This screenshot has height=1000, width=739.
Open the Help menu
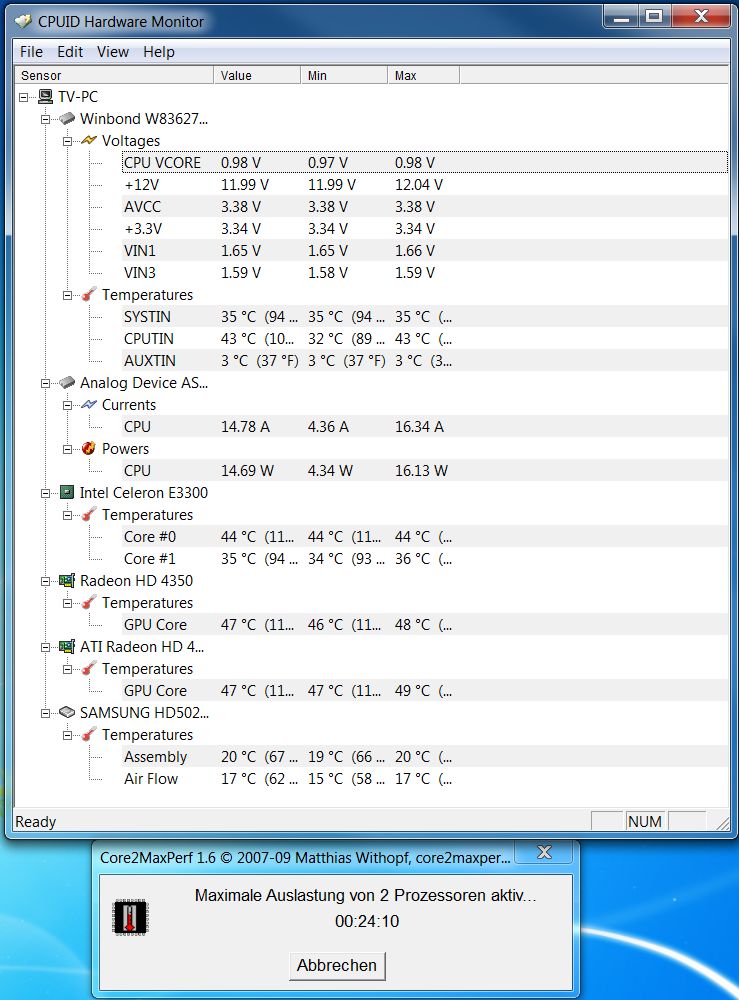(159, 52)
